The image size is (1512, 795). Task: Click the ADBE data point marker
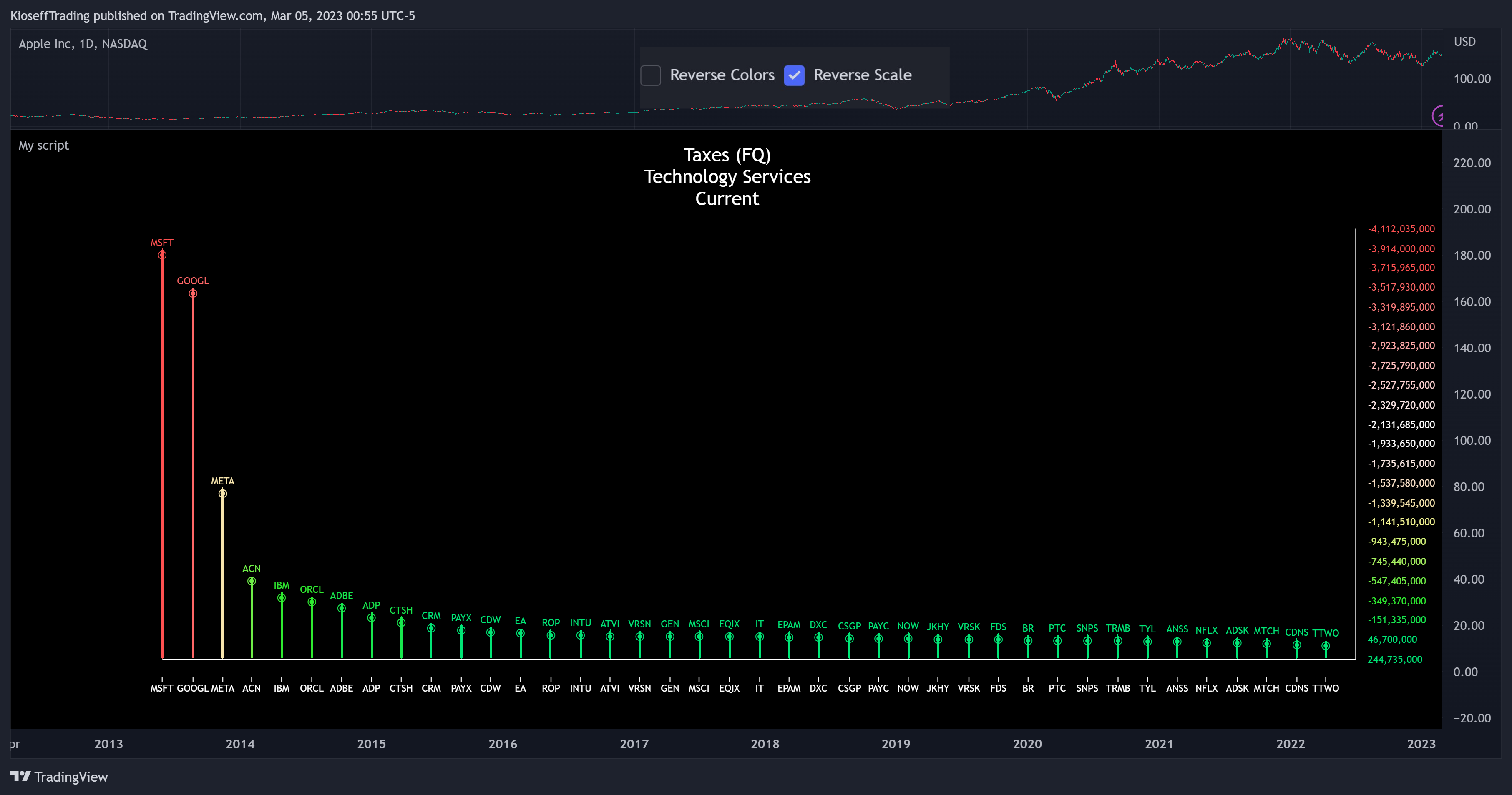tap(342, 608)
